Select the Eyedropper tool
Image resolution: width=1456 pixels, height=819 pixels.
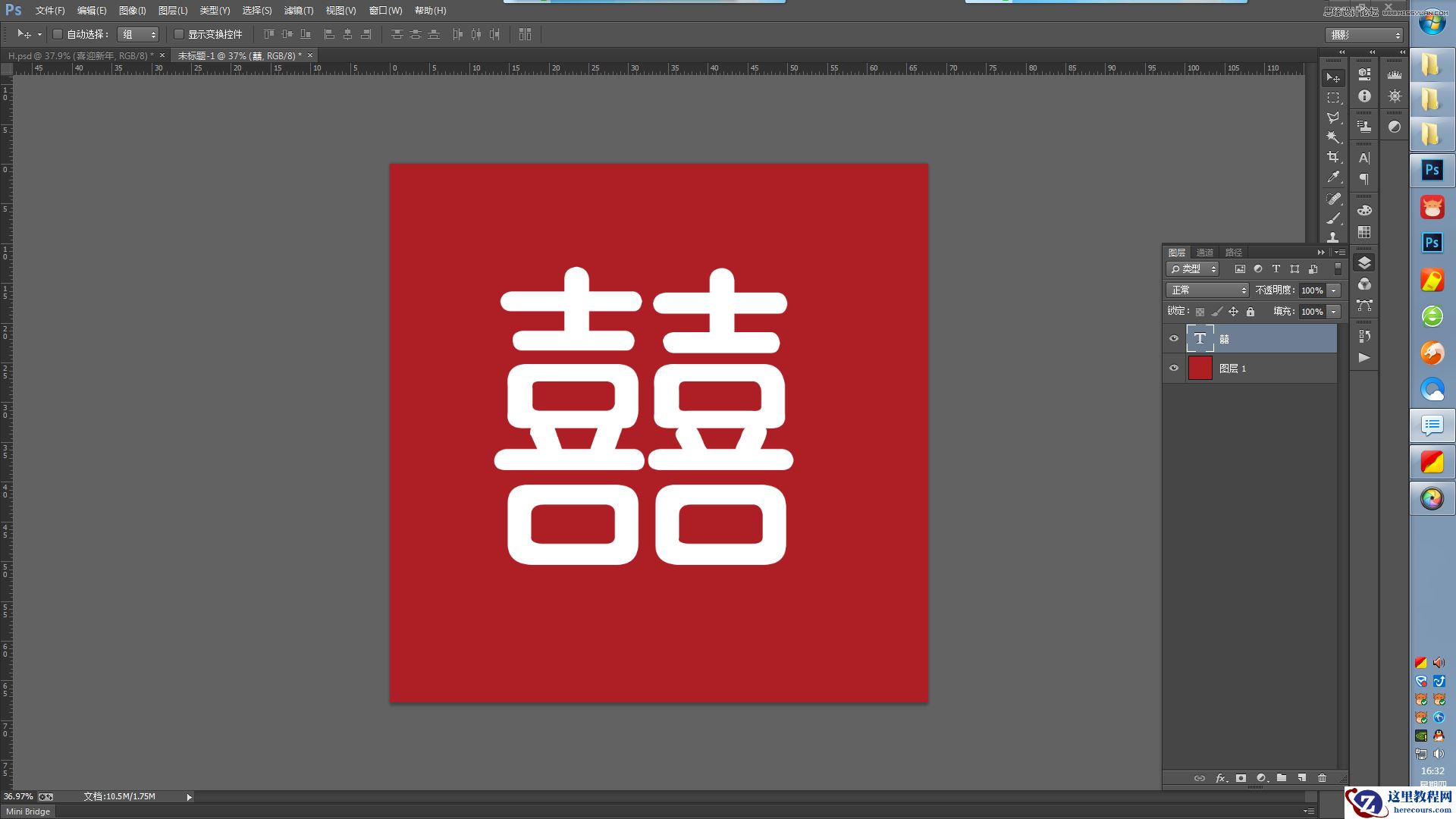pos(1332,176)
